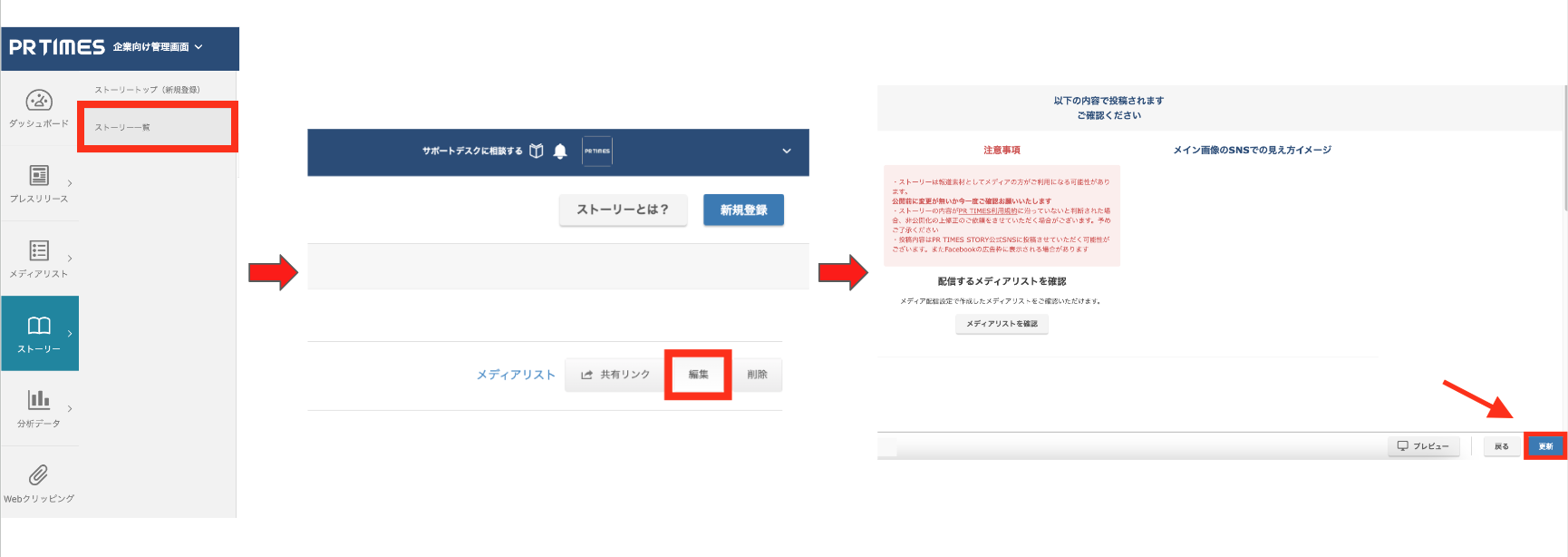1568x557 pixels.
Task: Click the right panel vertical scrollbar
Action: coord(1565,150)
